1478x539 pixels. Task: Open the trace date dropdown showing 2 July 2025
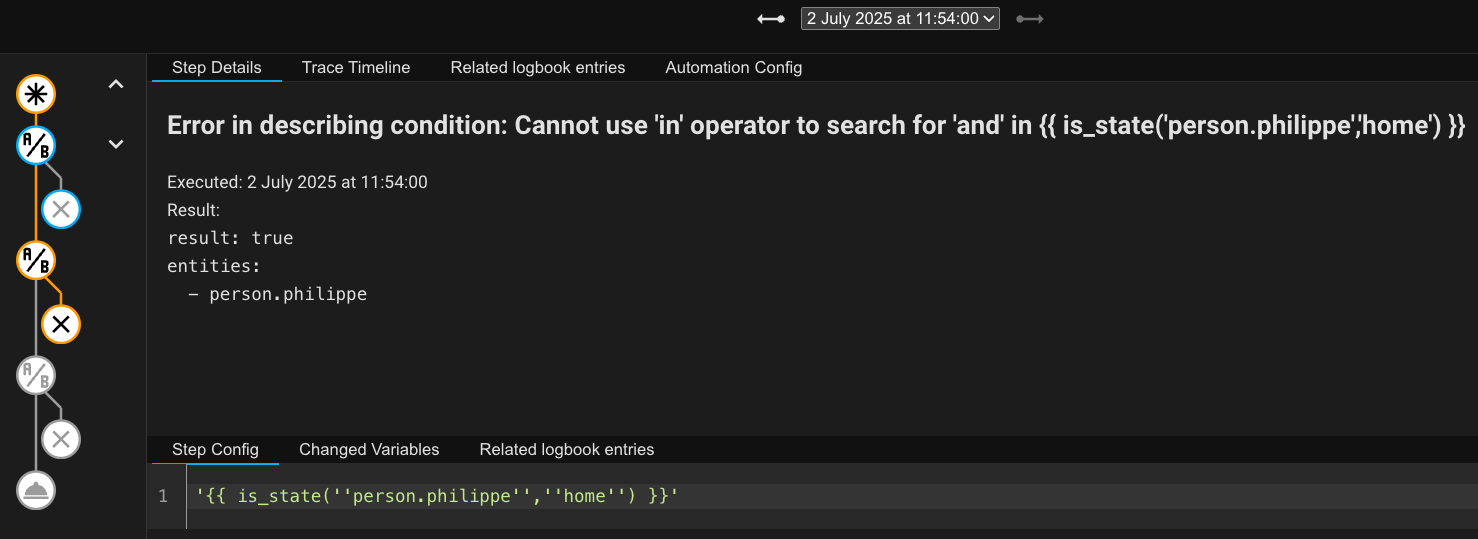pyautogui.click(x=900, y=18)
